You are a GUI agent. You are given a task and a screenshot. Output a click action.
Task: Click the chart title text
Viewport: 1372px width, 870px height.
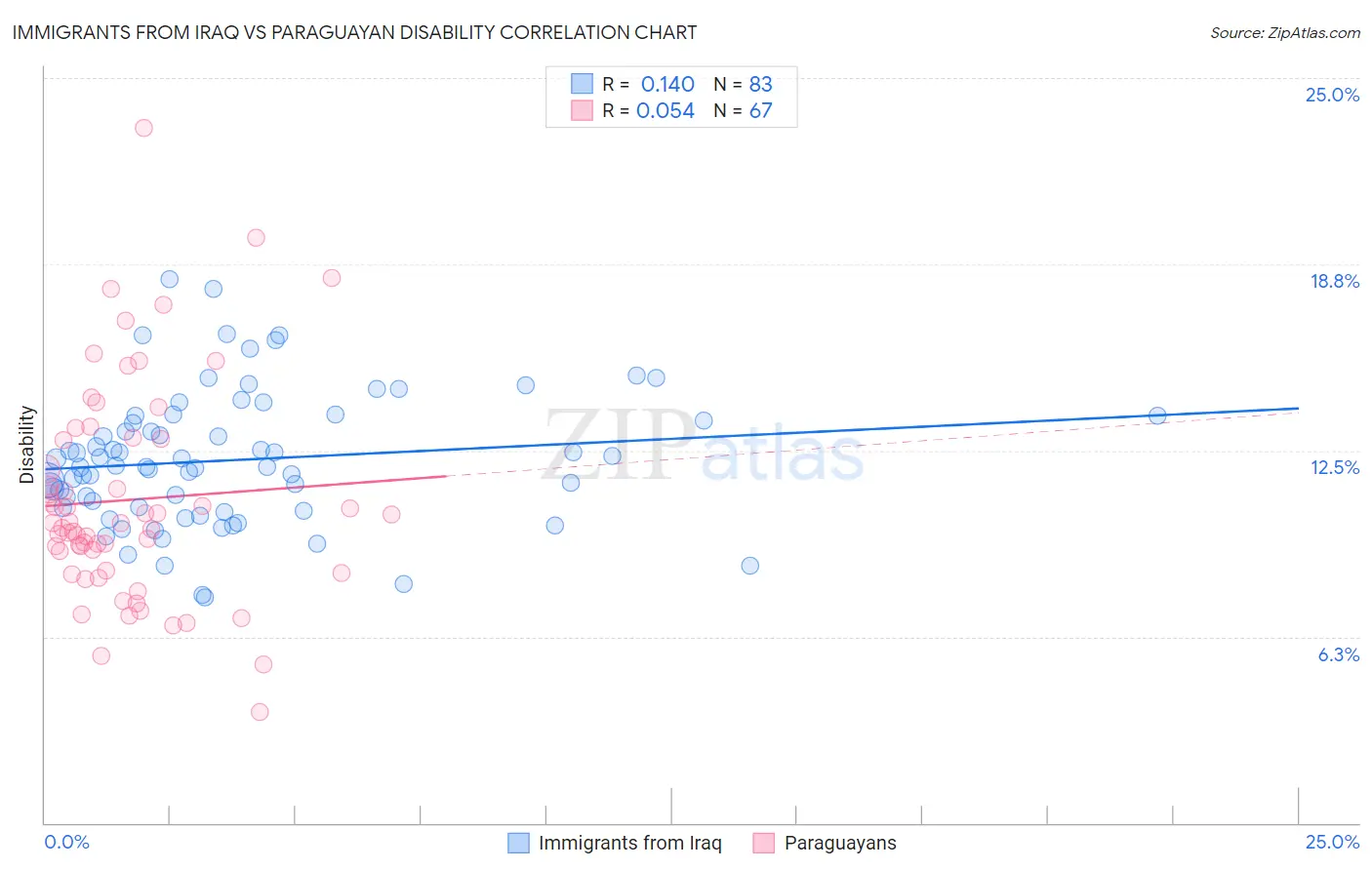coord(354,32)
